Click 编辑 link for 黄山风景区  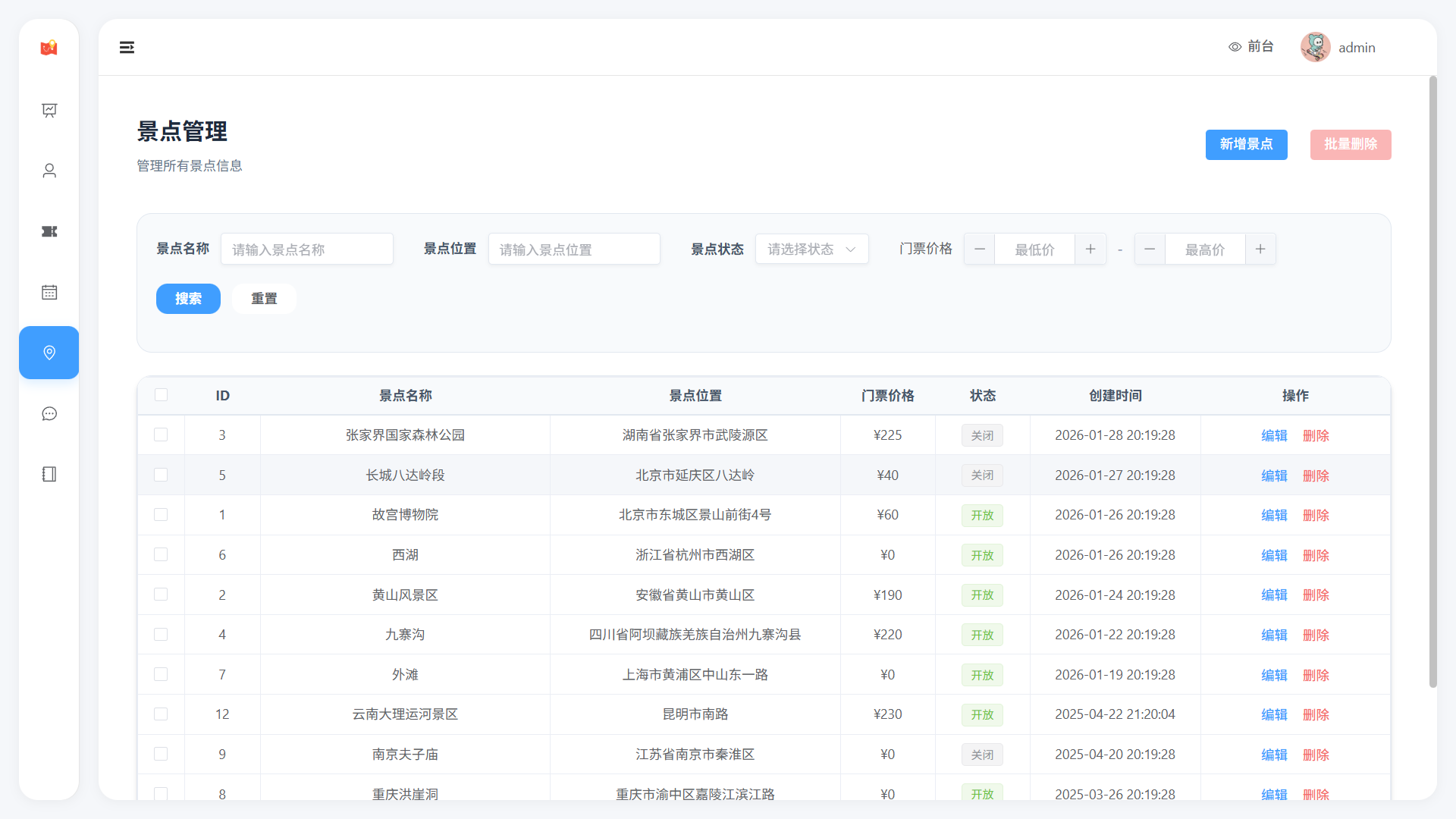tap(1274, 595)
